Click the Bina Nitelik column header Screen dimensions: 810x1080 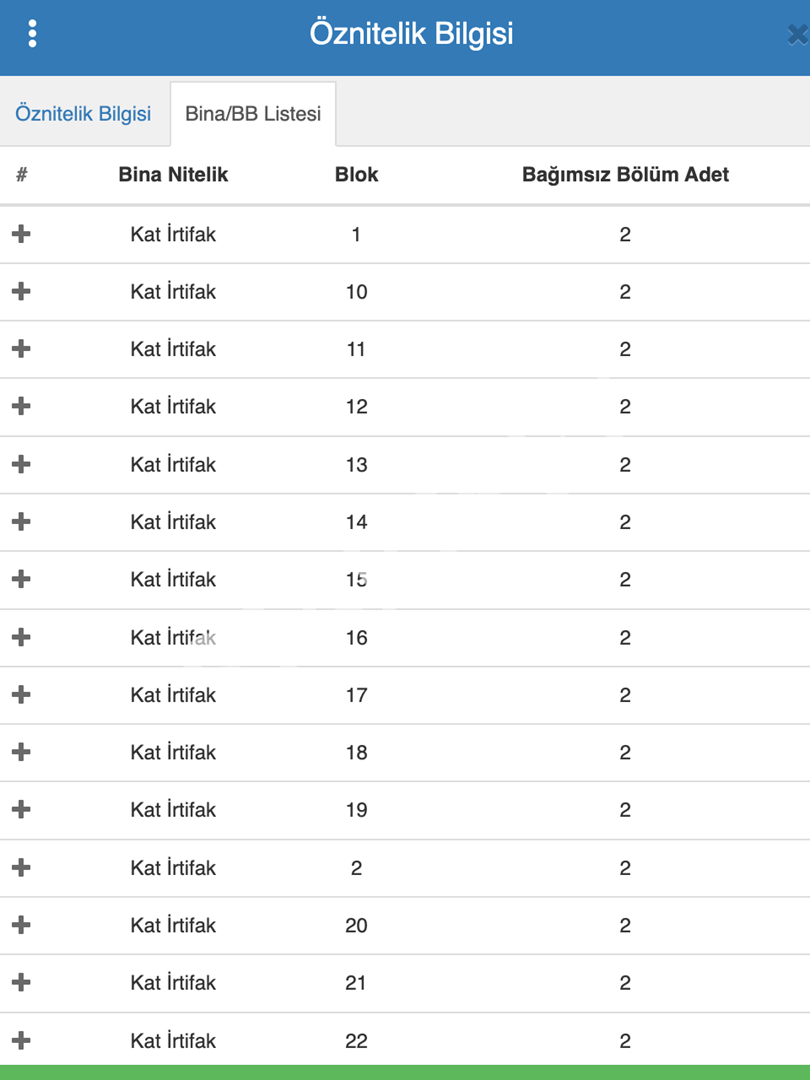point(173,174)
